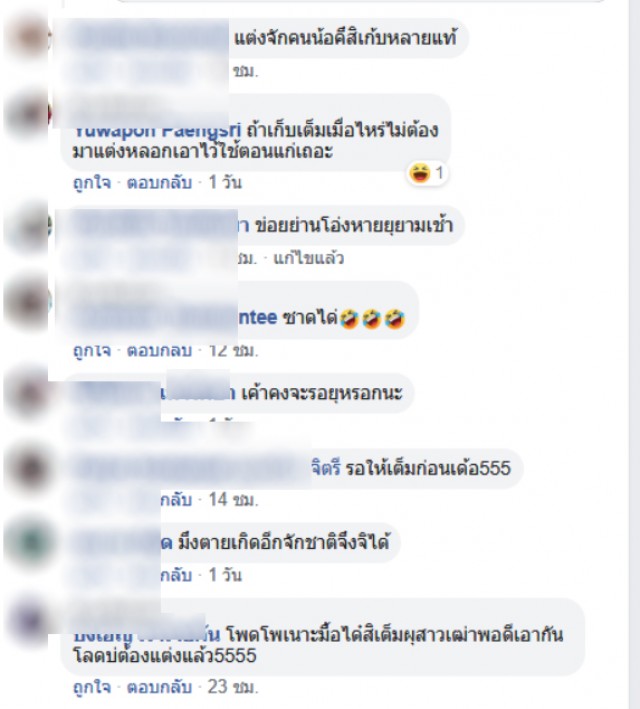View edit history via 'แก้ไขแล้ว'
This screenshot has width=640, height=709.
point(309,258)
